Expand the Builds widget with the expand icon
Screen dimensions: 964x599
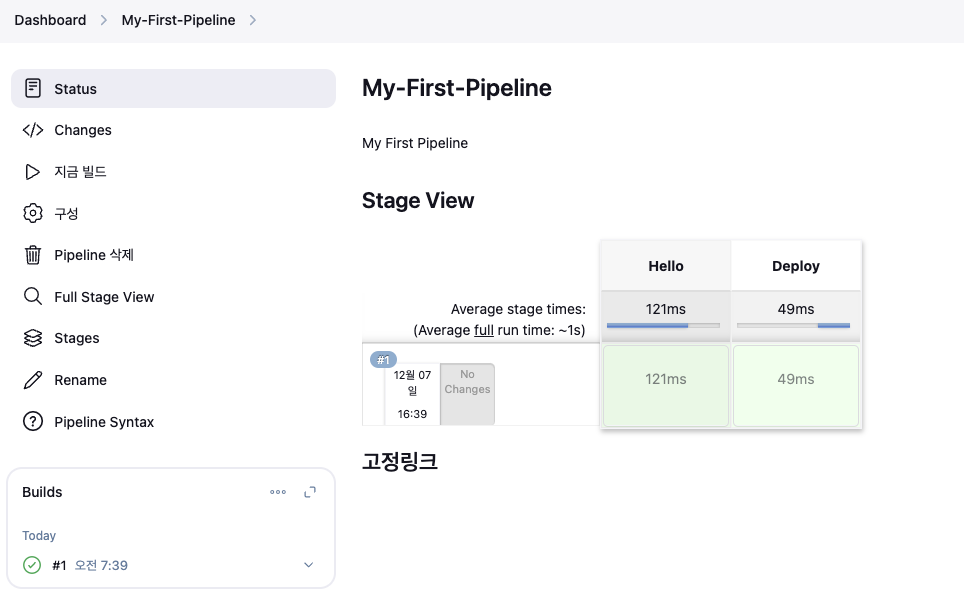(310, 492)
